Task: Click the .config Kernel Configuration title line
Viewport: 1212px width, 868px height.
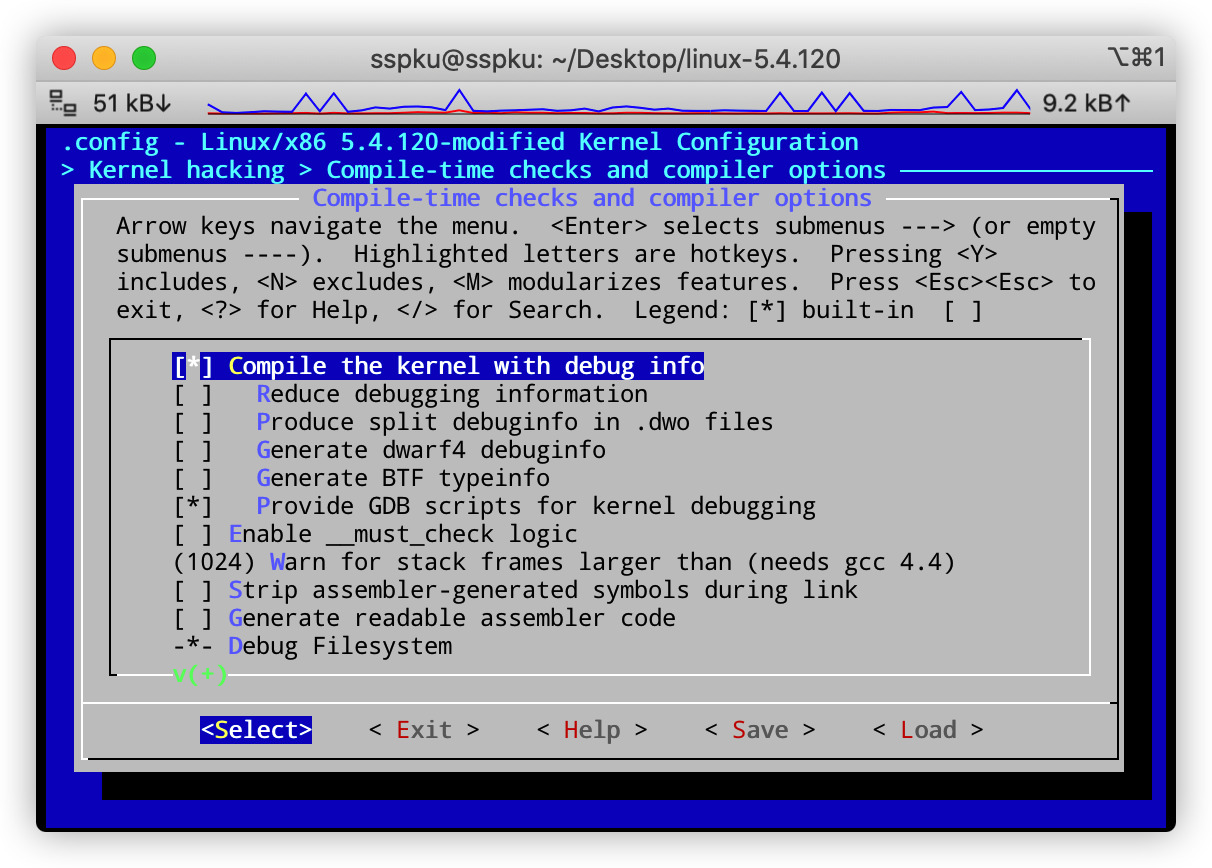Action: tap(459, 142)
